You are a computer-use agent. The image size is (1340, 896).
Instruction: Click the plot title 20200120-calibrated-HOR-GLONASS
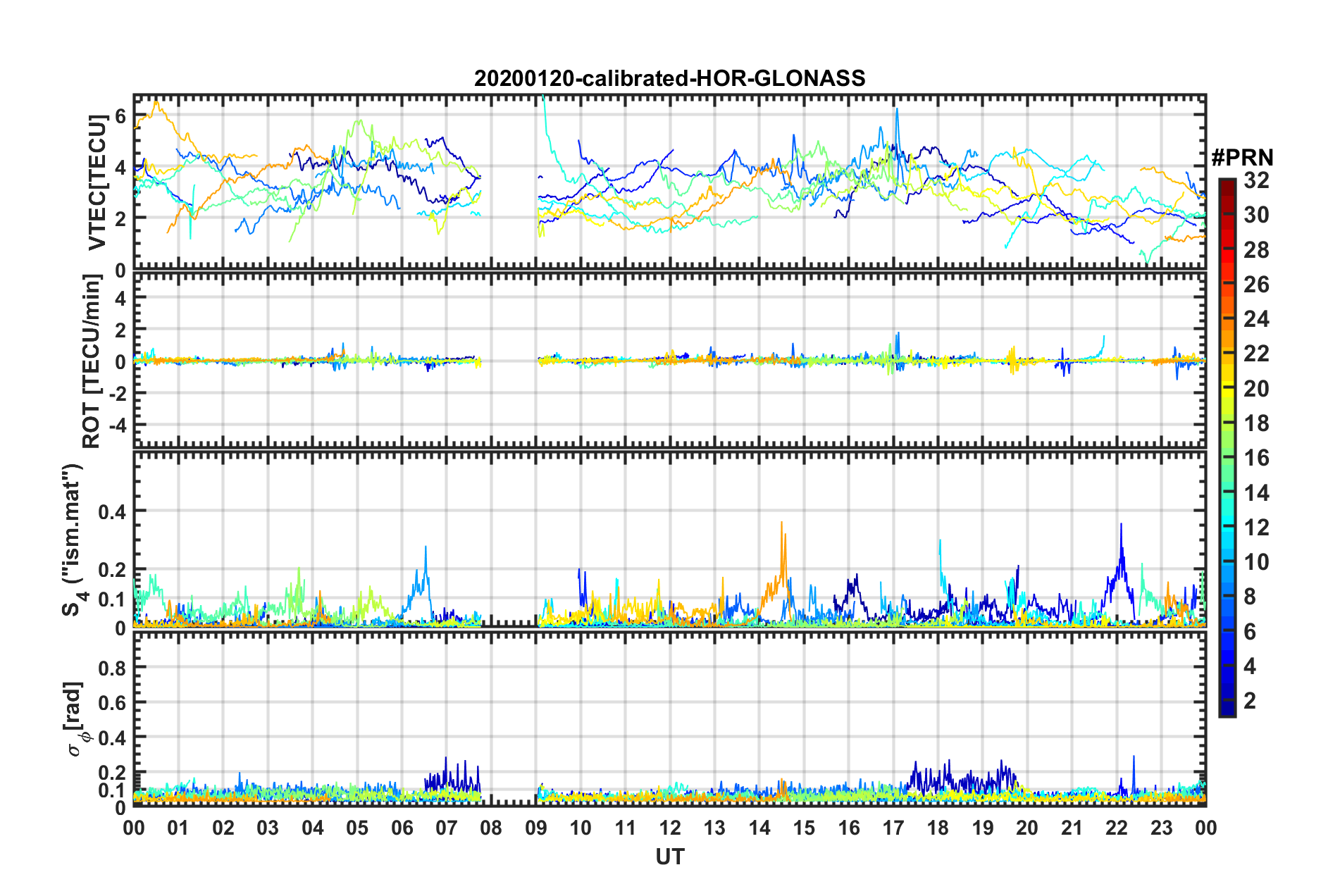669,78
